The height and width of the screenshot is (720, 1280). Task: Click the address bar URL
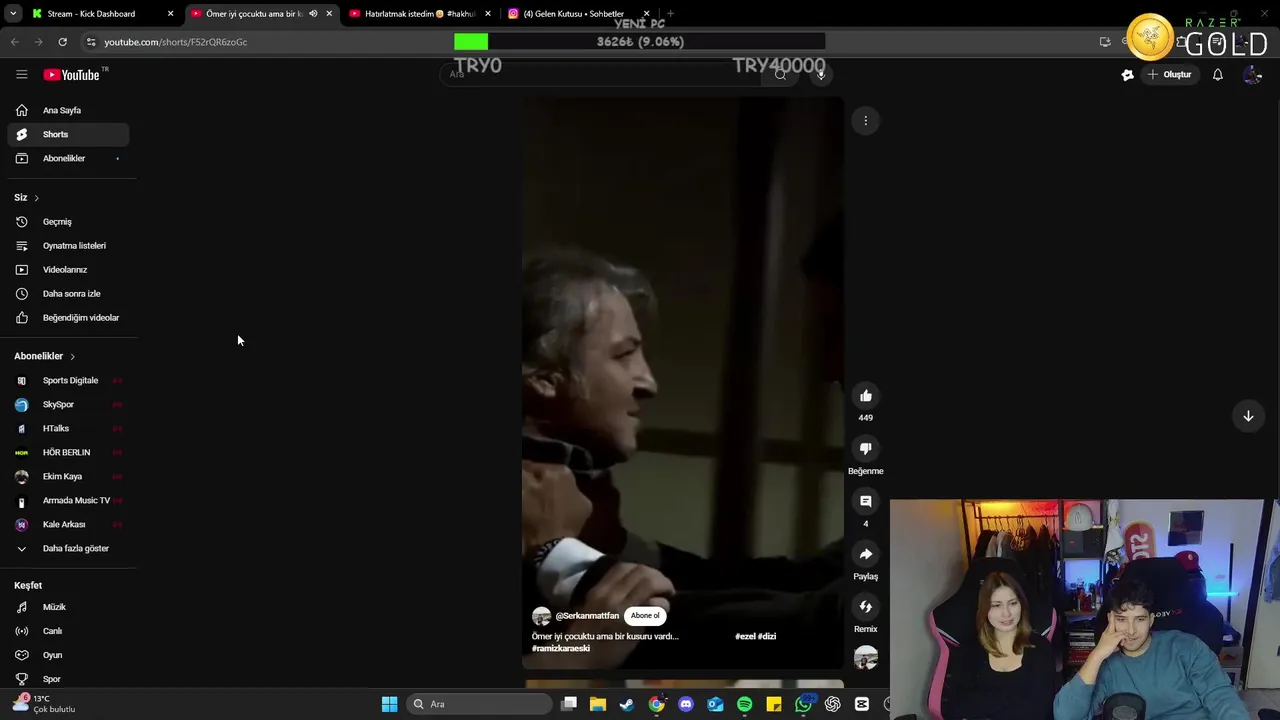176,42
